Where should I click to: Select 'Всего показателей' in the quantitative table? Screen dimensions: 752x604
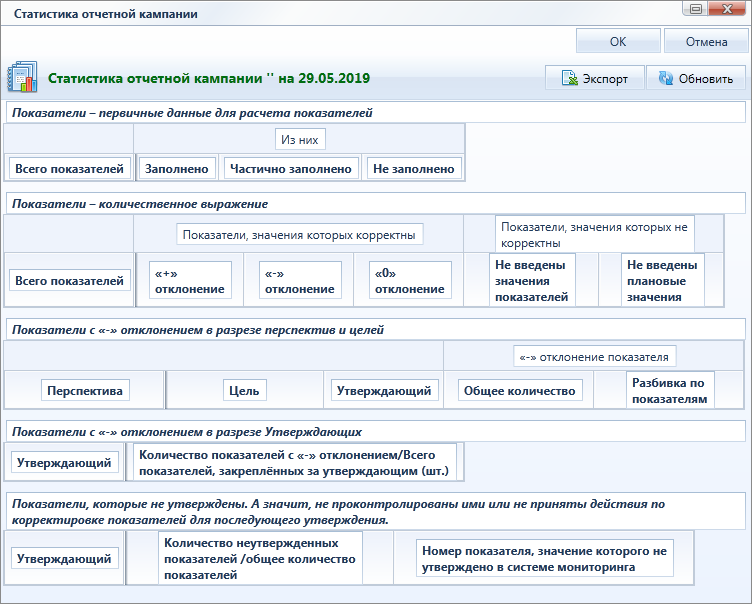point(70,281)
